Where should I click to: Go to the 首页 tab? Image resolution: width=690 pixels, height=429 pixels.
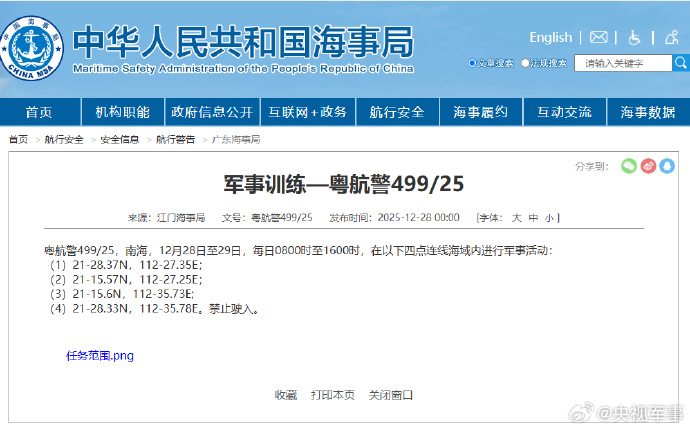[39, 112]
